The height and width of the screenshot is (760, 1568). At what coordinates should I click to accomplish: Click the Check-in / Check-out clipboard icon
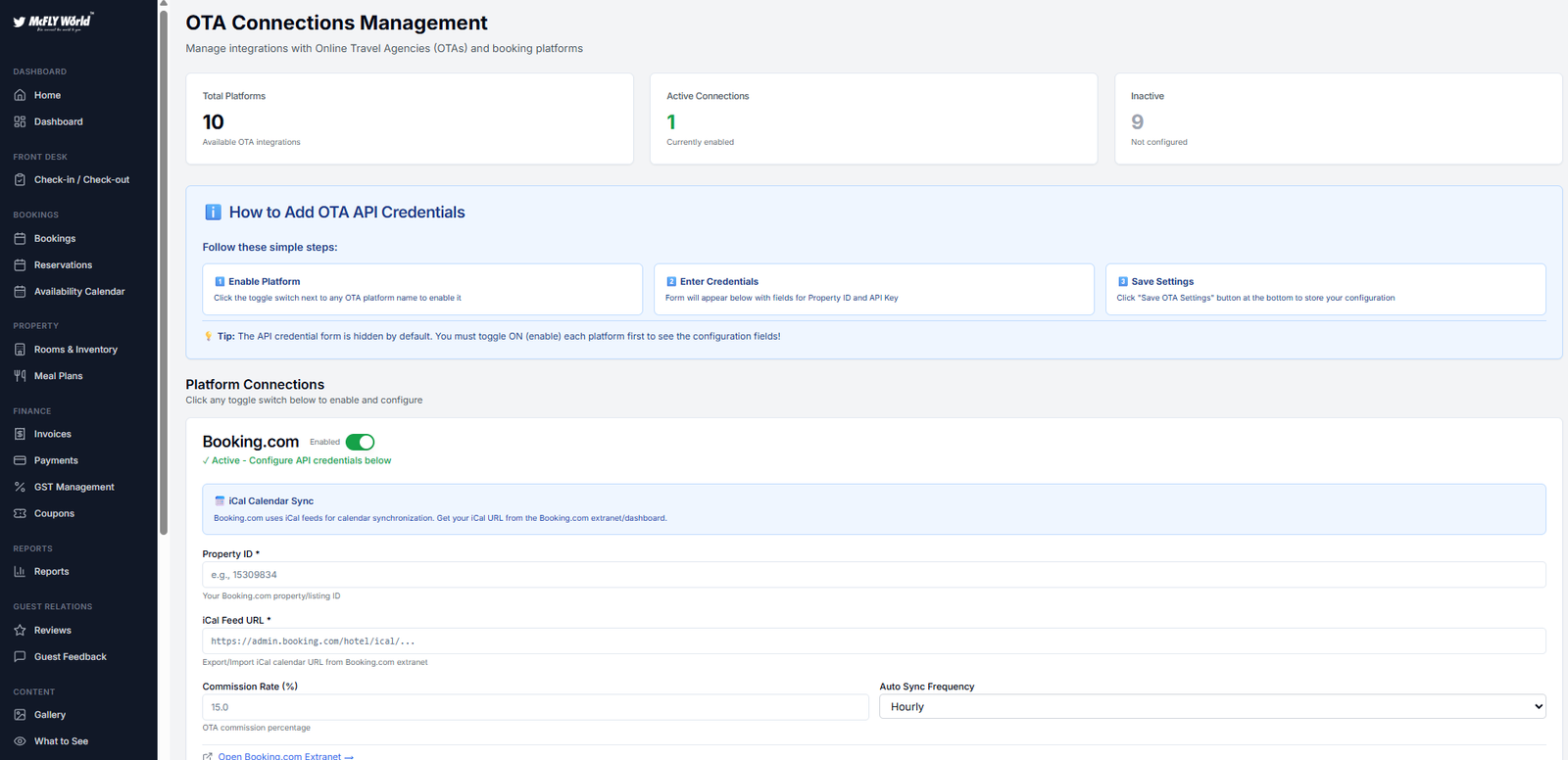(20, 179)
